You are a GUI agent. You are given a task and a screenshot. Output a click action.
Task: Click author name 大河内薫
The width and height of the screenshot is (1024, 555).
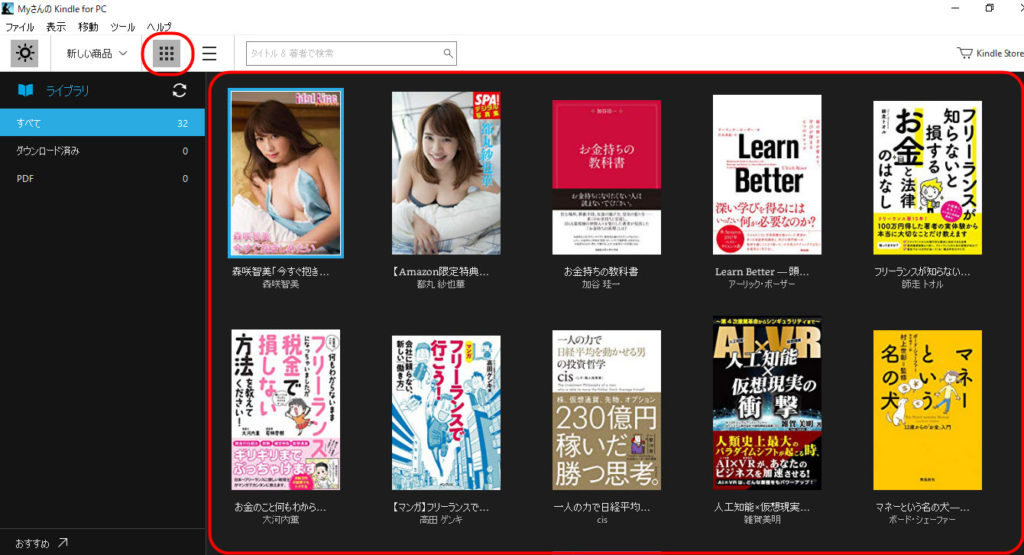tap(280, 520)
